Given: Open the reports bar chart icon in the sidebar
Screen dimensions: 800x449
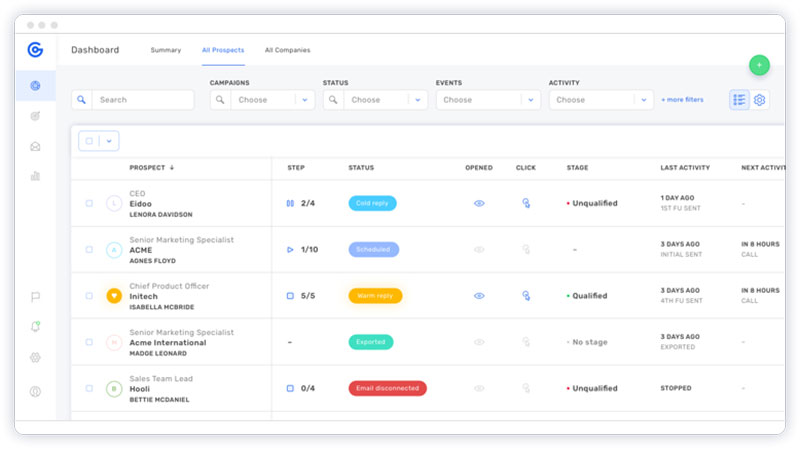Looking at the screenshot, I should 35,176.
